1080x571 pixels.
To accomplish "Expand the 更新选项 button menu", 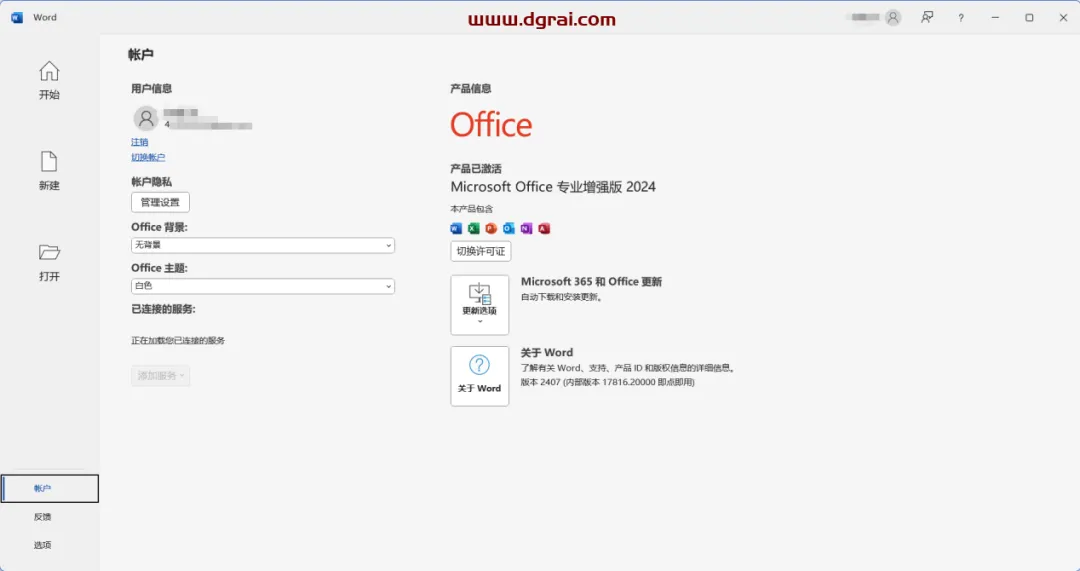I will (479, 305).
